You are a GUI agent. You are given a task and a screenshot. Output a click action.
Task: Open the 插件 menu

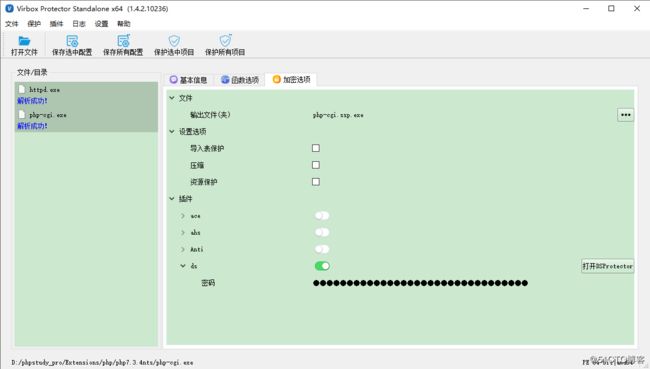(56, 24)
